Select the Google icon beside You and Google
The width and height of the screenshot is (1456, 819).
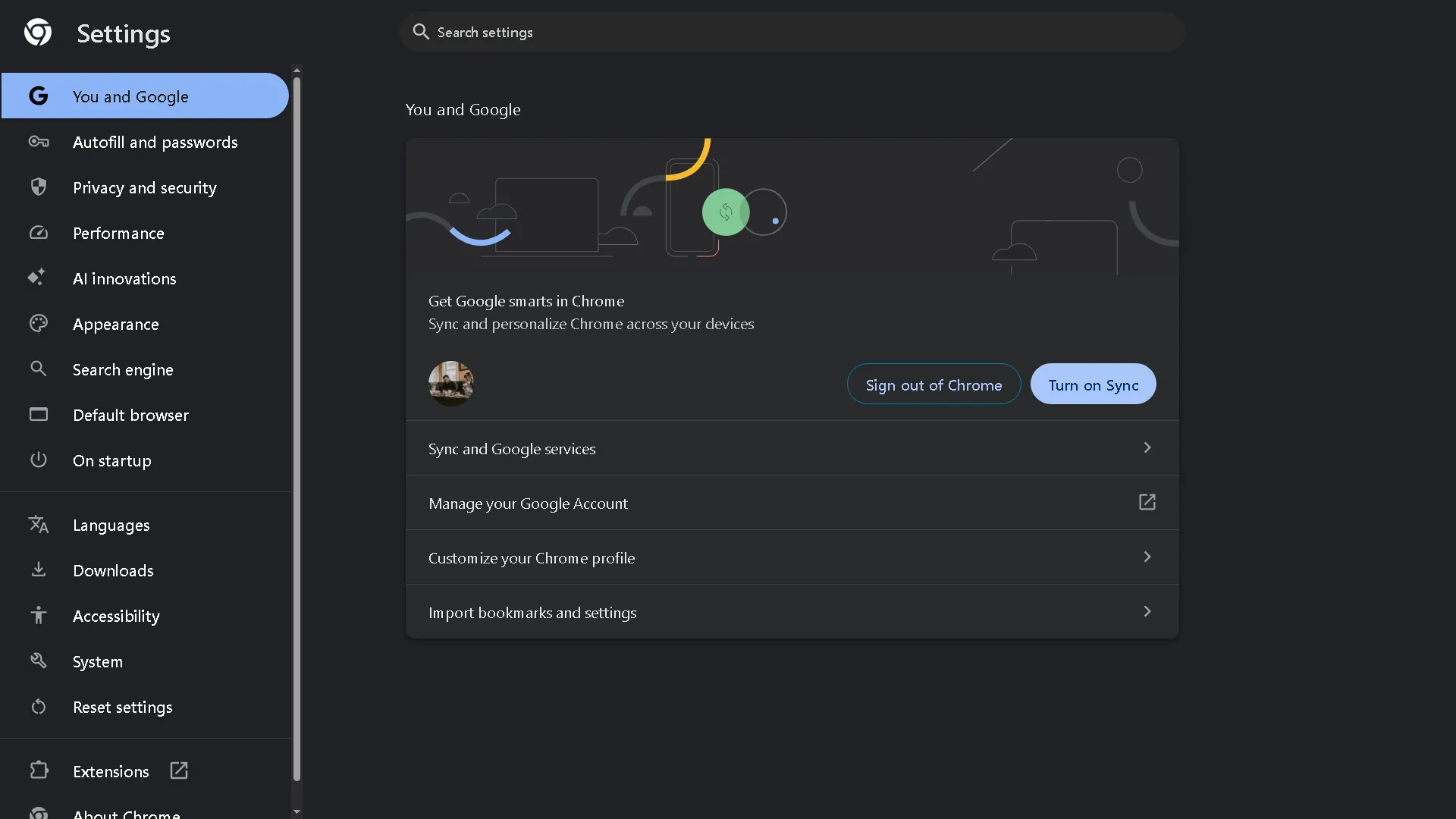38,96
